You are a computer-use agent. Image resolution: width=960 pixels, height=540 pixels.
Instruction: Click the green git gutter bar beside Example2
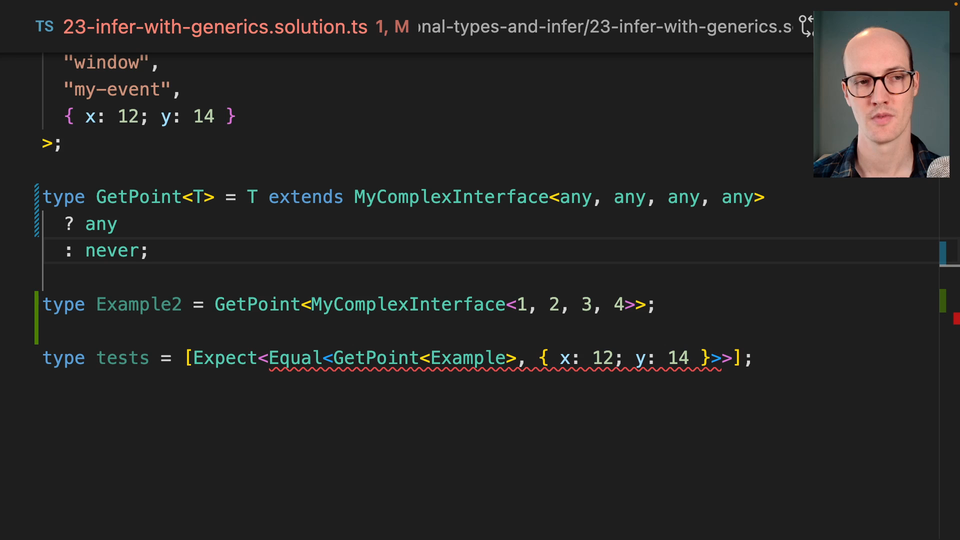38,316
